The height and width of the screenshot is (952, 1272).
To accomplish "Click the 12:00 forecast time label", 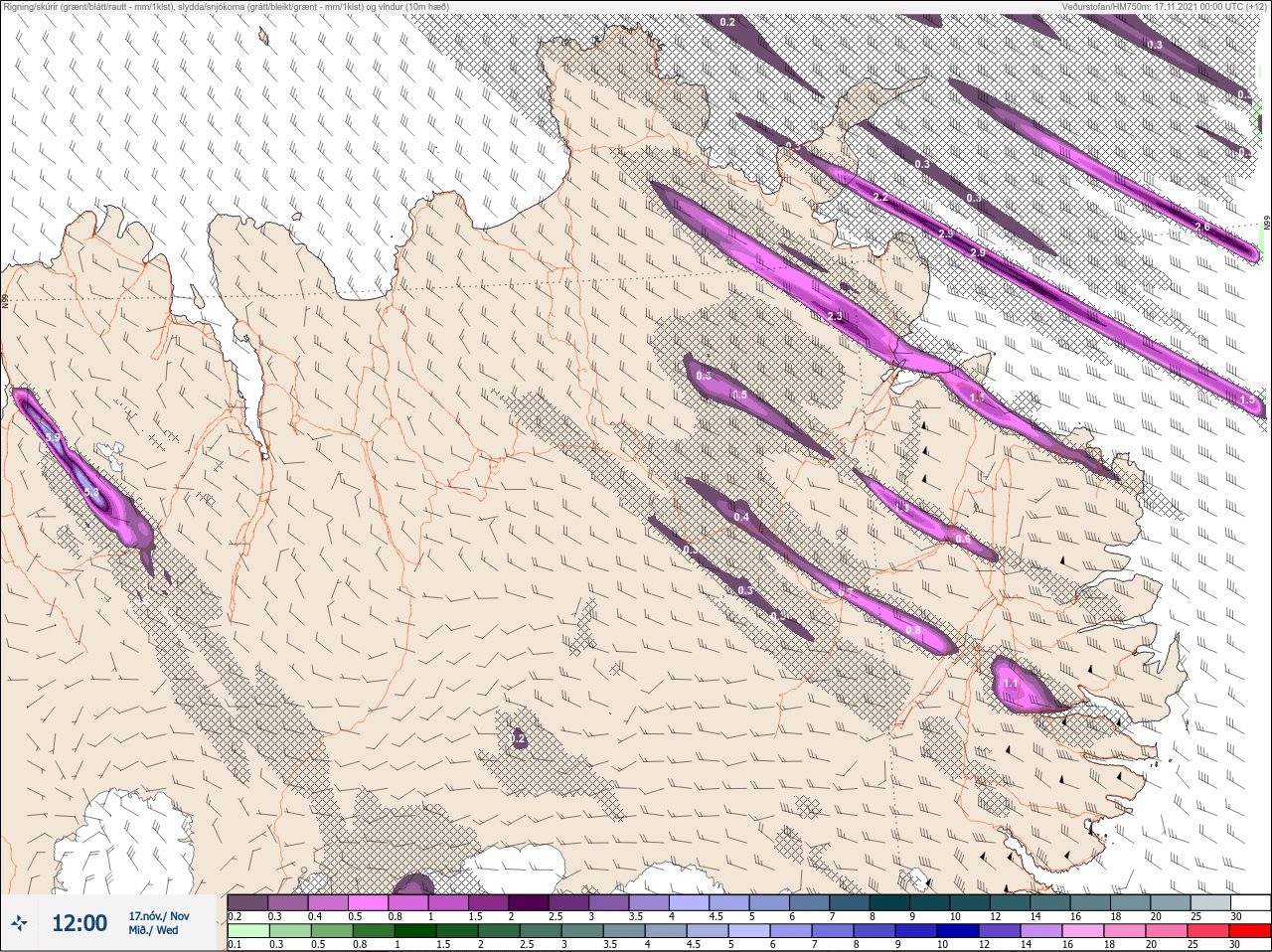I will coord(79,924).
